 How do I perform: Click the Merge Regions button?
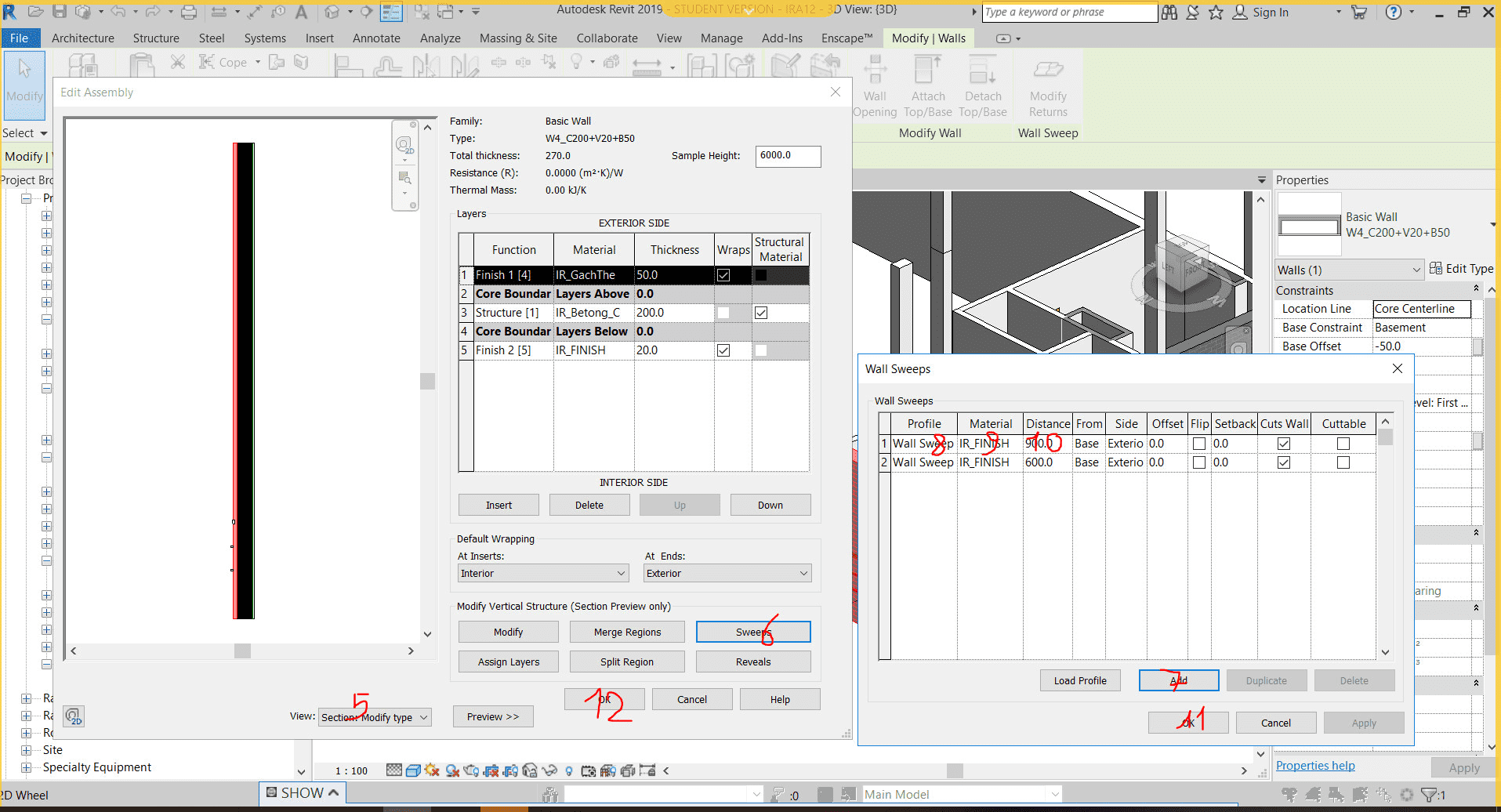tap(627, 633)
